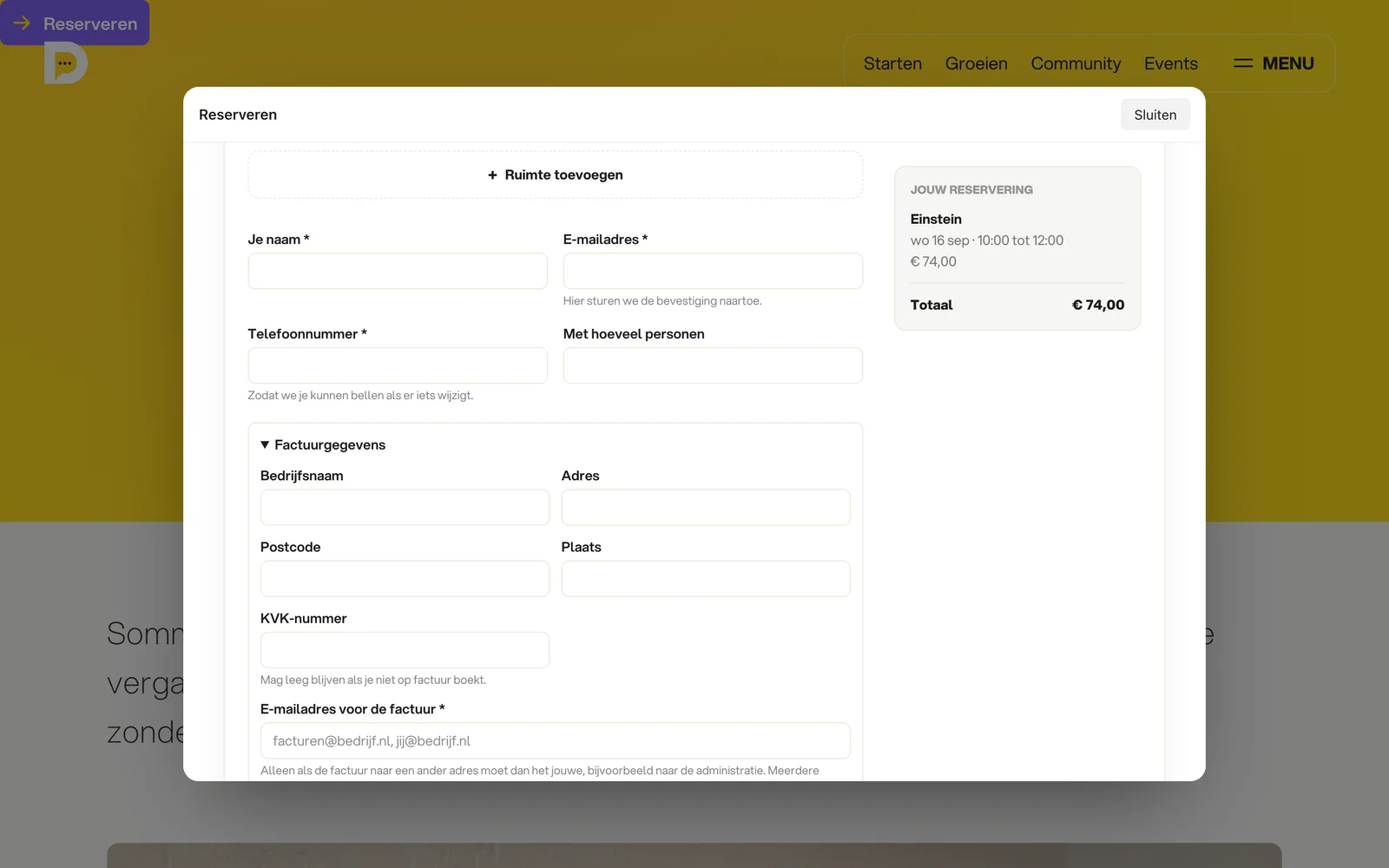Open the Events menu item

[x=1170, y=63]
